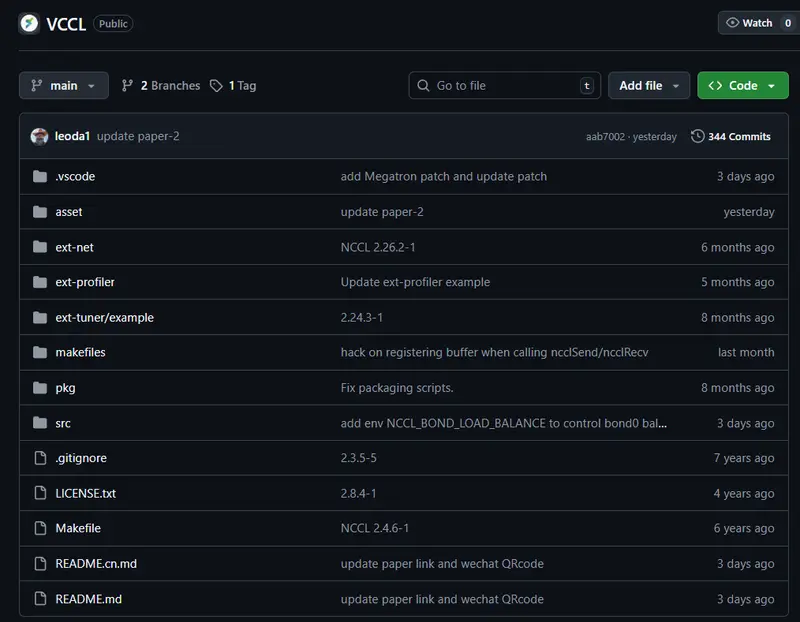Click the clock icon beside 344 Commits
This screenshot has height=622, width=800.
(698, 136)
